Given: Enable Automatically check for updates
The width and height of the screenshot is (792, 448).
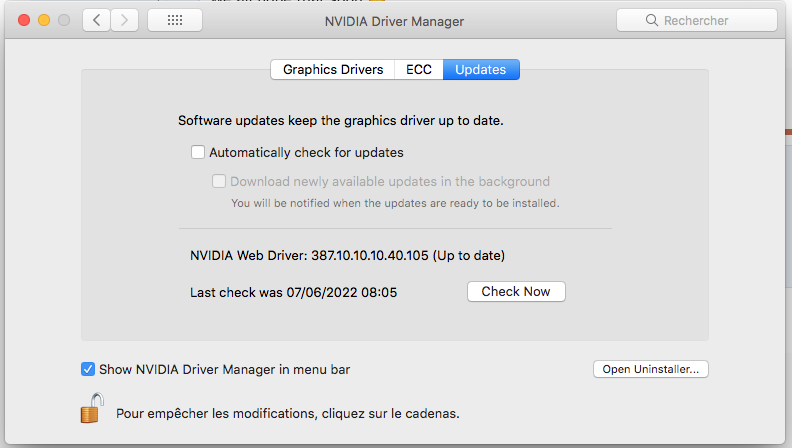Looking at the screenshot, I should point(198,153).
